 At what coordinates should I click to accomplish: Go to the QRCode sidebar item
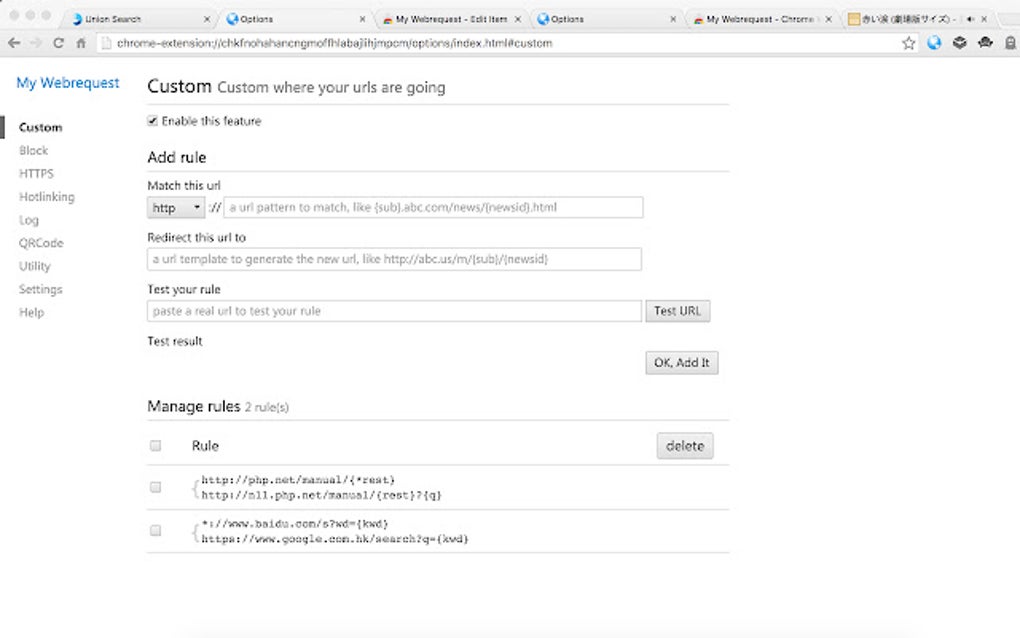point(41,243)
